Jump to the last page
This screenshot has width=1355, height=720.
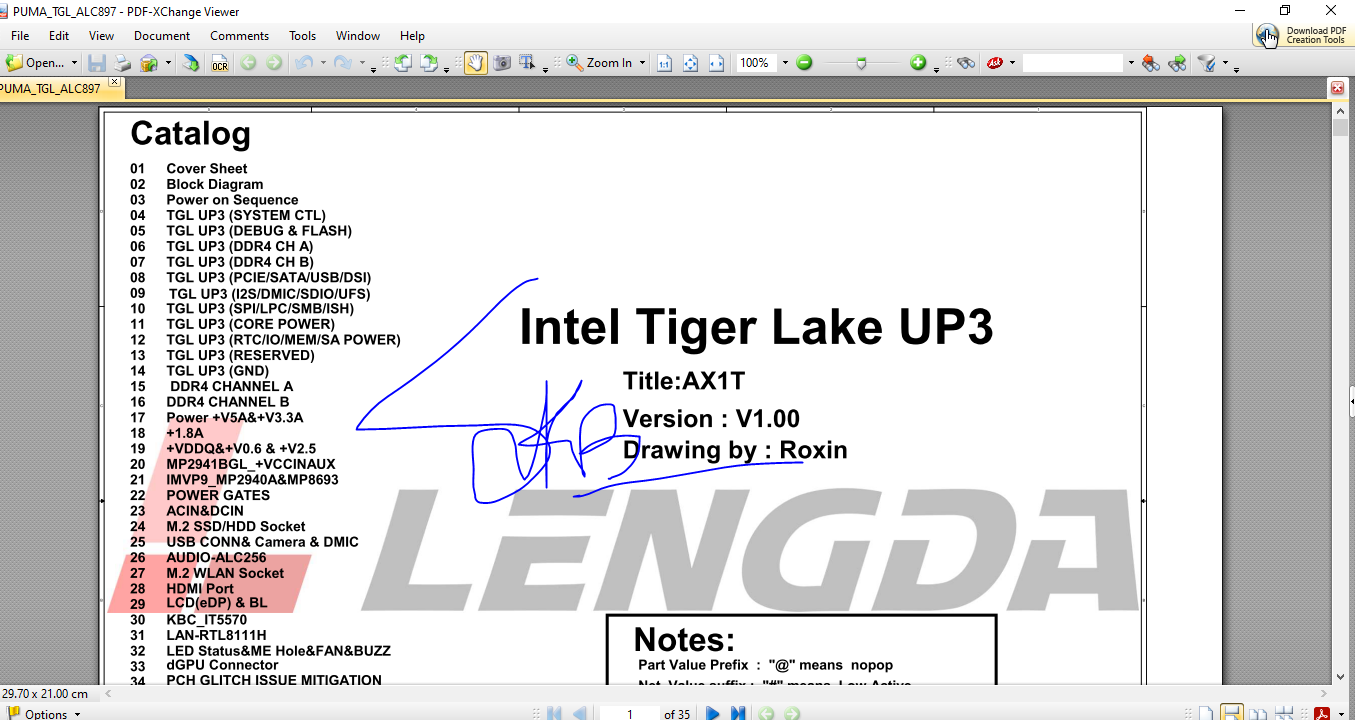point(738,714)
